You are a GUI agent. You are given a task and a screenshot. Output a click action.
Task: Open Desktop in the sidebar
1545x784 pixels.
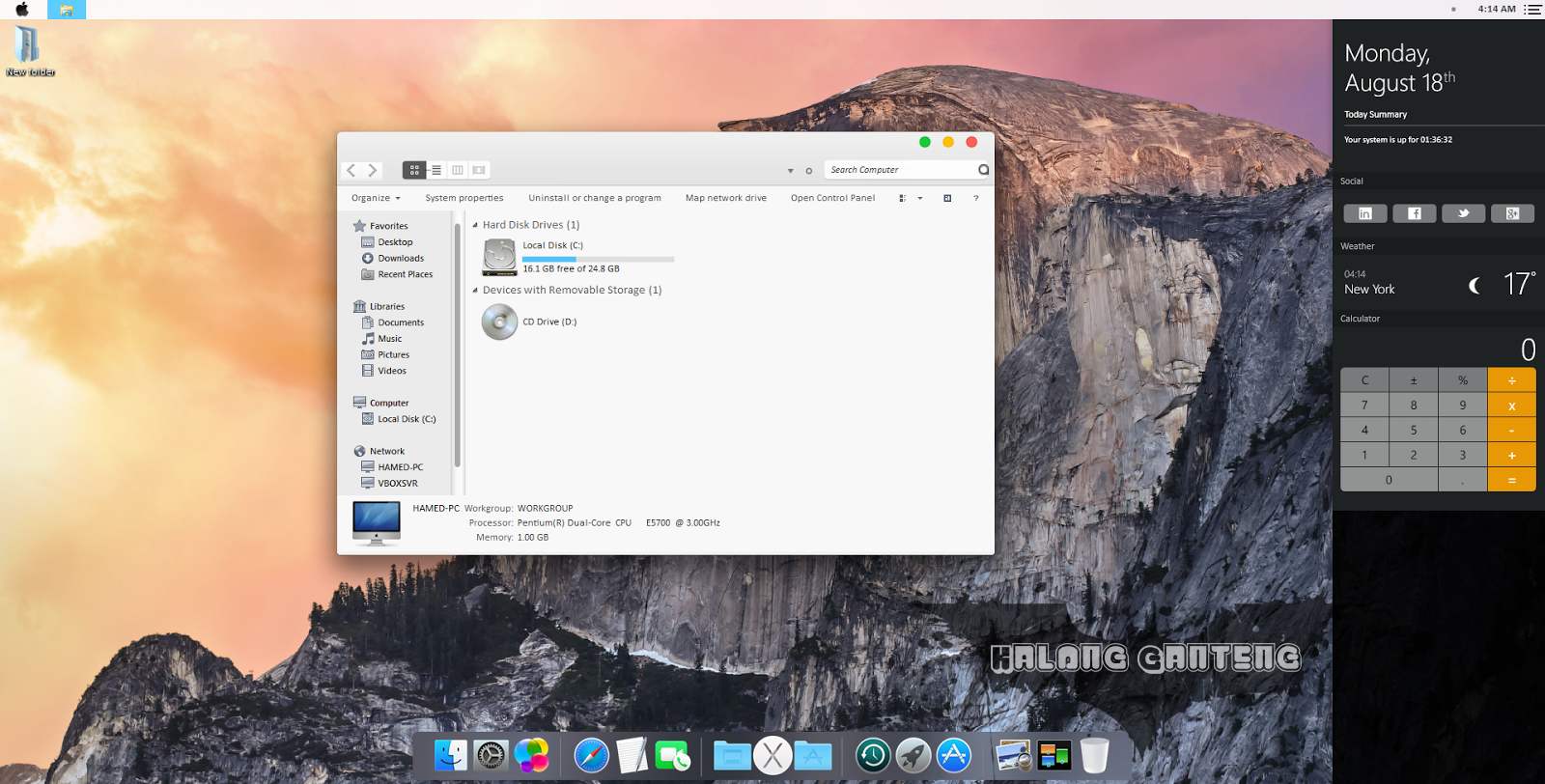[387, 242]
